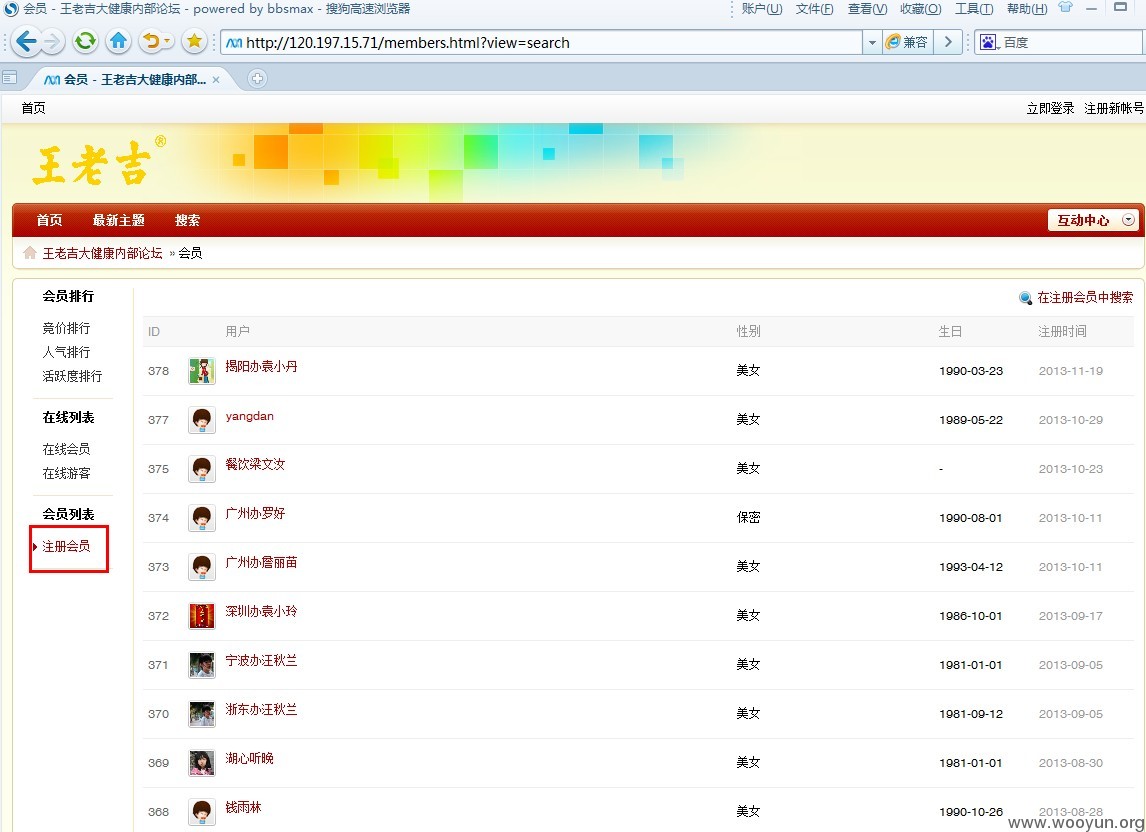Expand the 互动中心 dropdown arrow
The image size is (1146, 832).
click(1128, 219)
